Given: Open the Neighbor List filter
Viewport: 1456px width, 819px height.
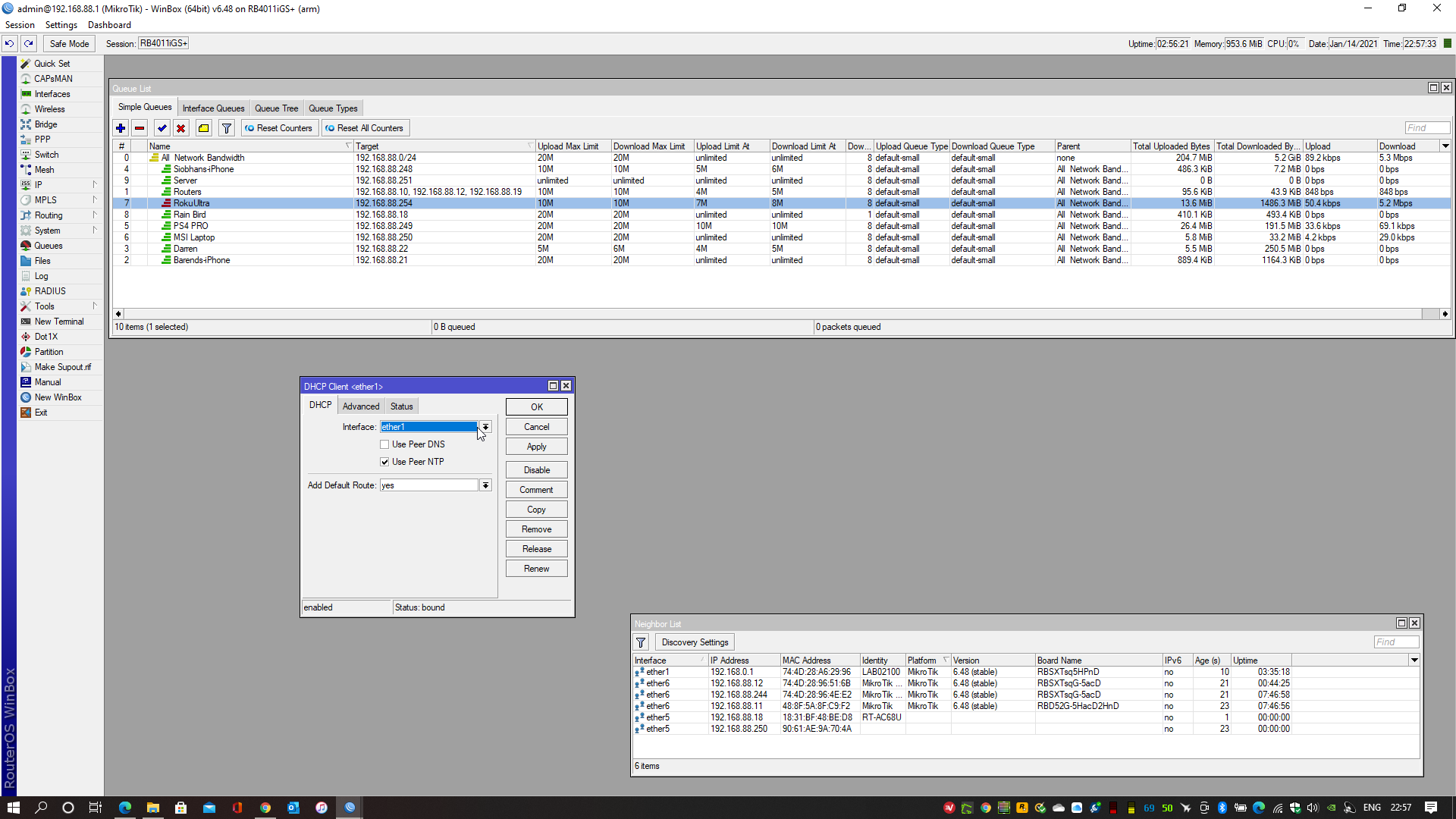Looking at the screenshot, I should (641, 642).
